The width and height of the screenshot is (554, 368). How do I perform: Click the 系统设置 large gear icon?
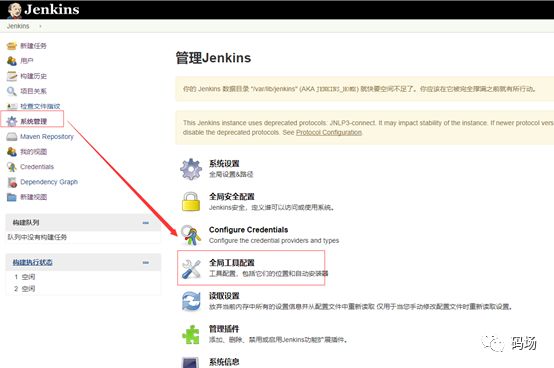tap(191, 169)
